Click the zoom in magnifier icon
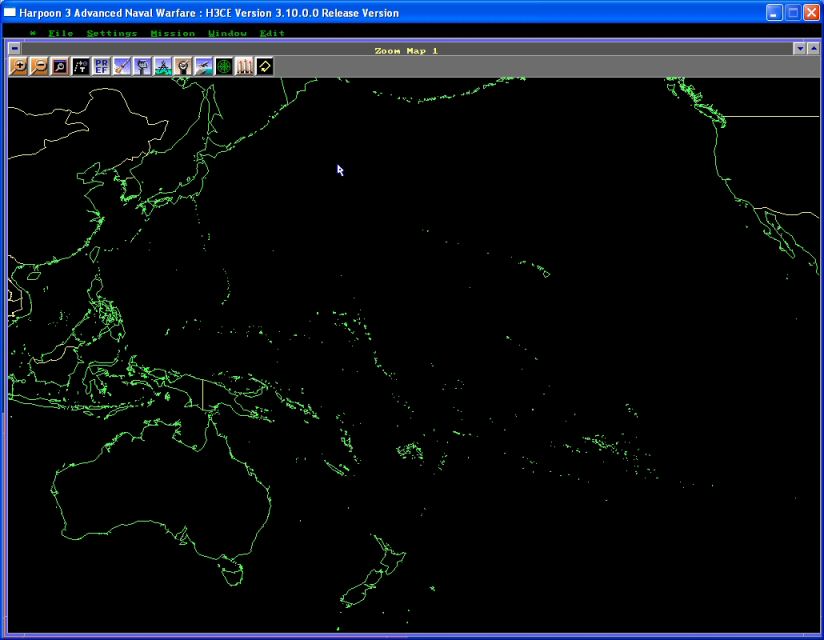Viewport: 824px width, 640px height. click(18, 67)
